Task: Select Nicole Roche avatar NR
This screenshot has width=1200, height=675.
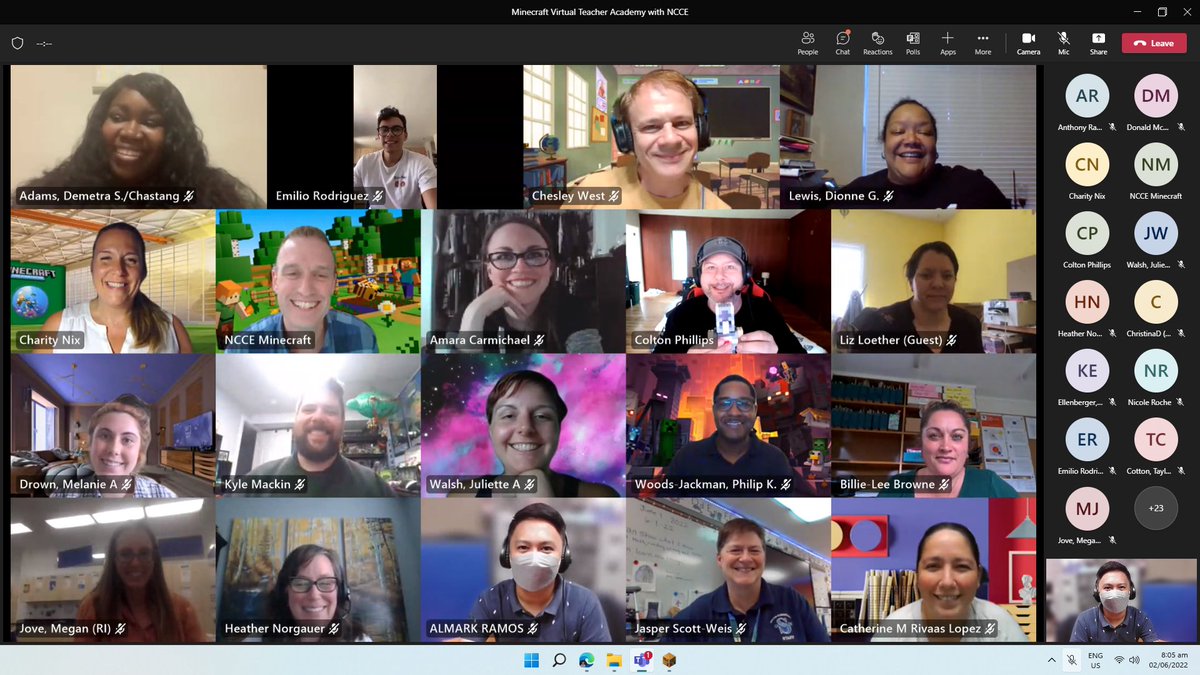Action: tap(1156, 370)
